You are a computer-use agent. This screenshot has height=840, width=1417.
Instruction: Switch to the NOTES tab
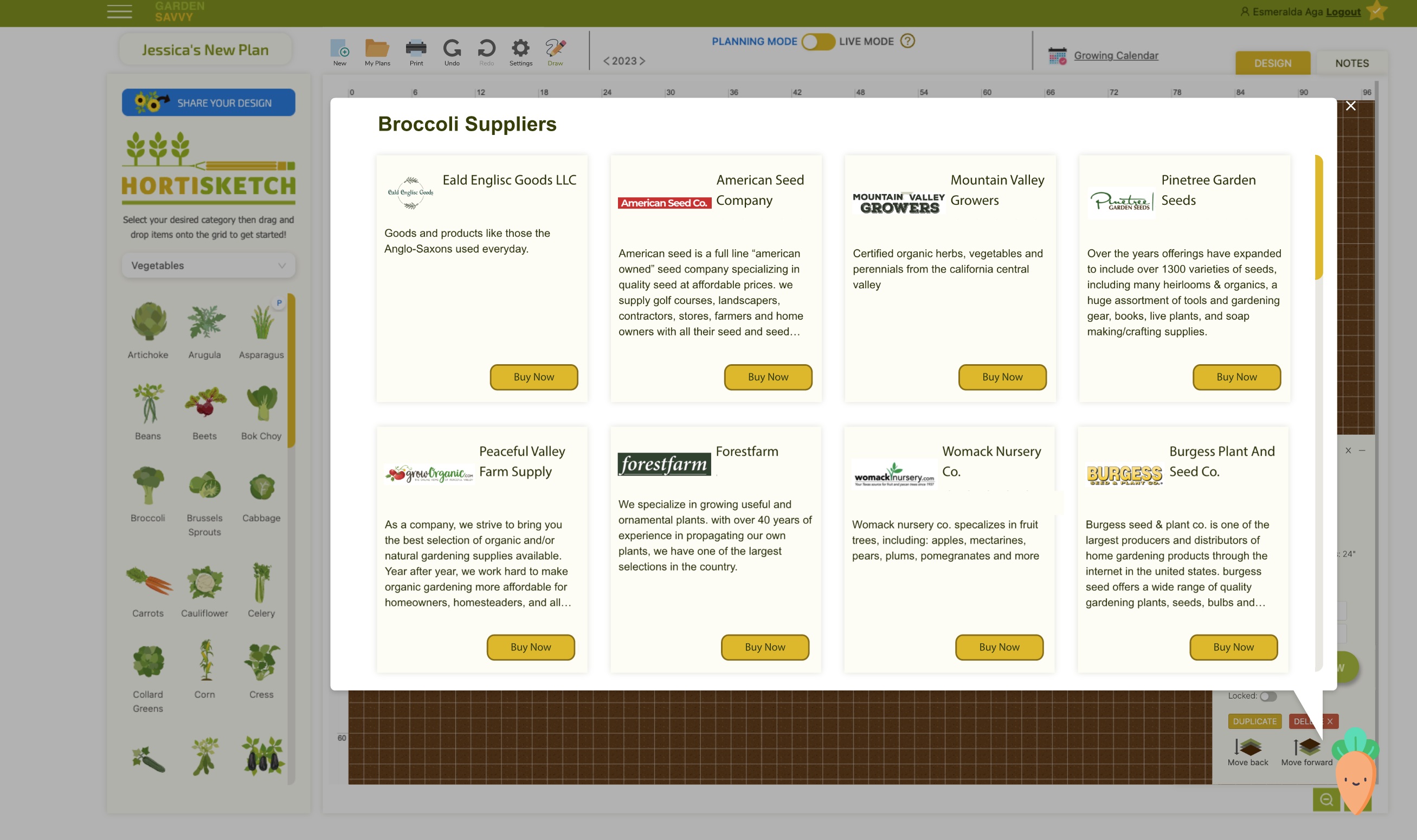click(1352, 63)
